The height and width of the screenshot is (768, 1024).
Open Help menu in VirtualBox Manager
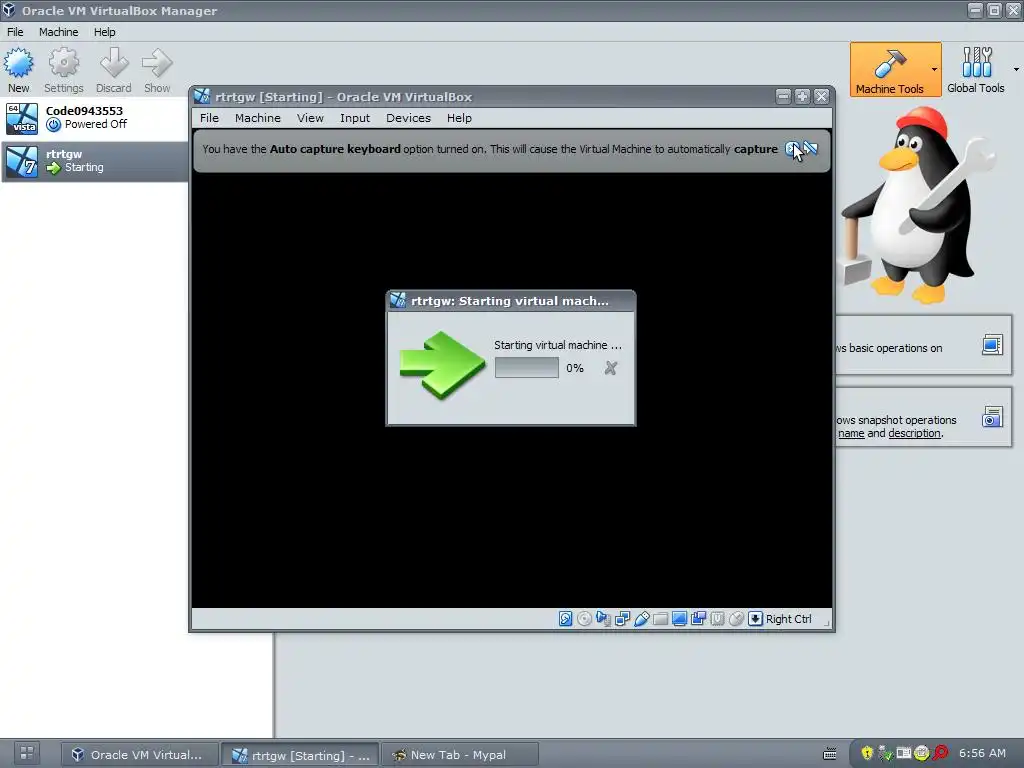tap(104, 32)
